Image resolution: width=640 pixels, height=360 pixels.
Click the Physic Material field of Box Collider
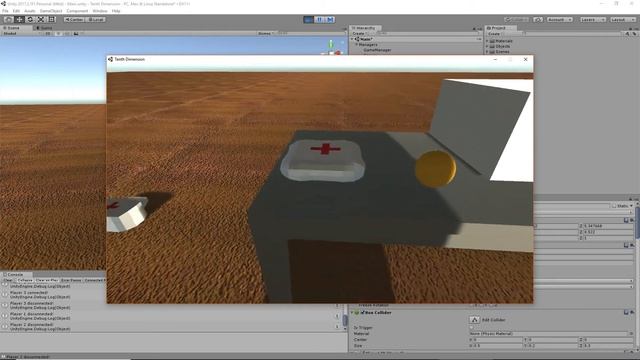coord(548,333)
